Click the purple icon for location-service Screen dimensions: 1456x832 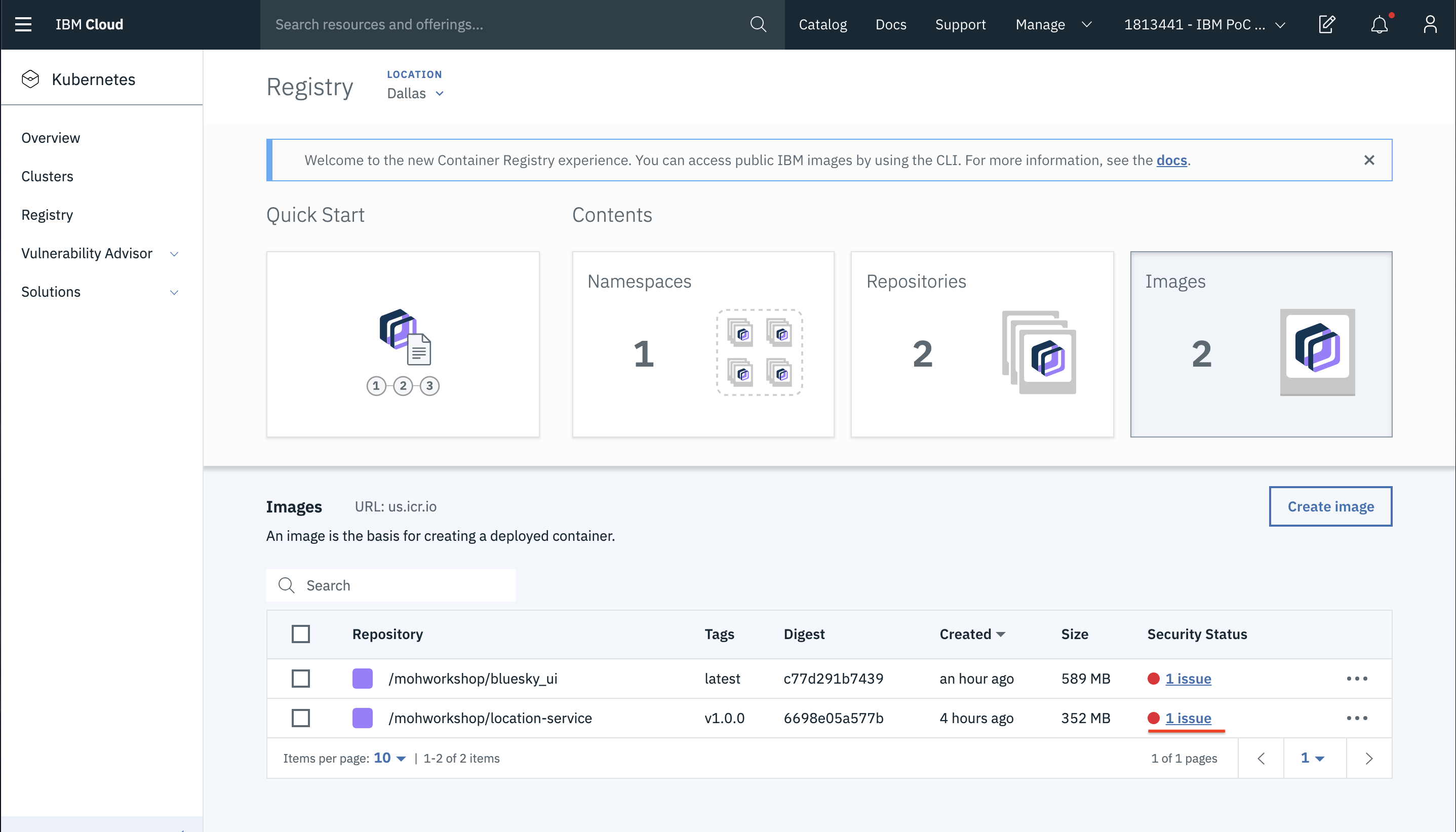pos(362,718)
